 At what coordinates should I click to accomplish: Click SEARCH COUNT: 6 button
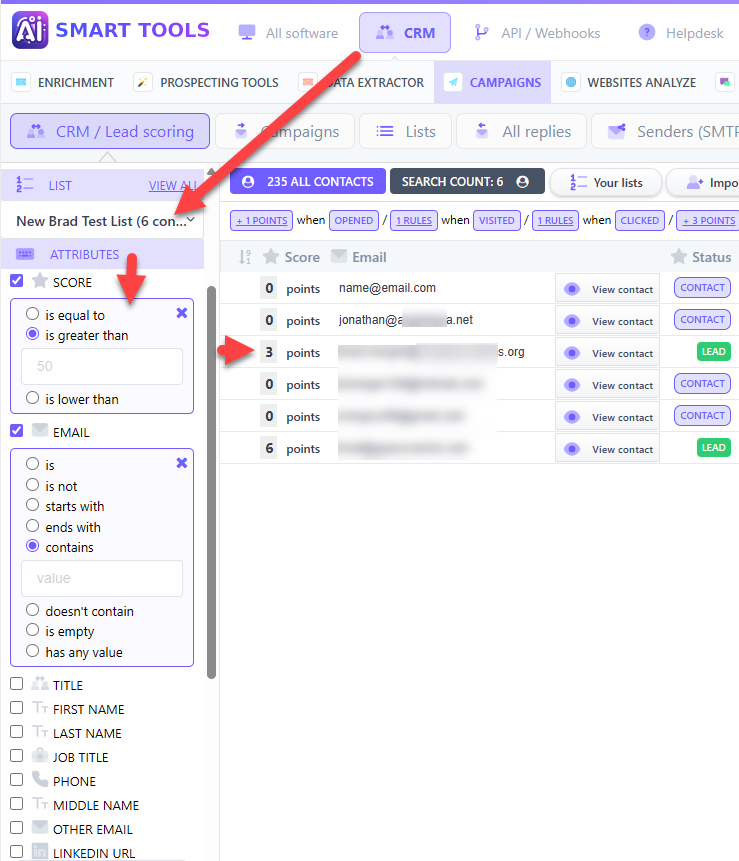pos(467,182)
